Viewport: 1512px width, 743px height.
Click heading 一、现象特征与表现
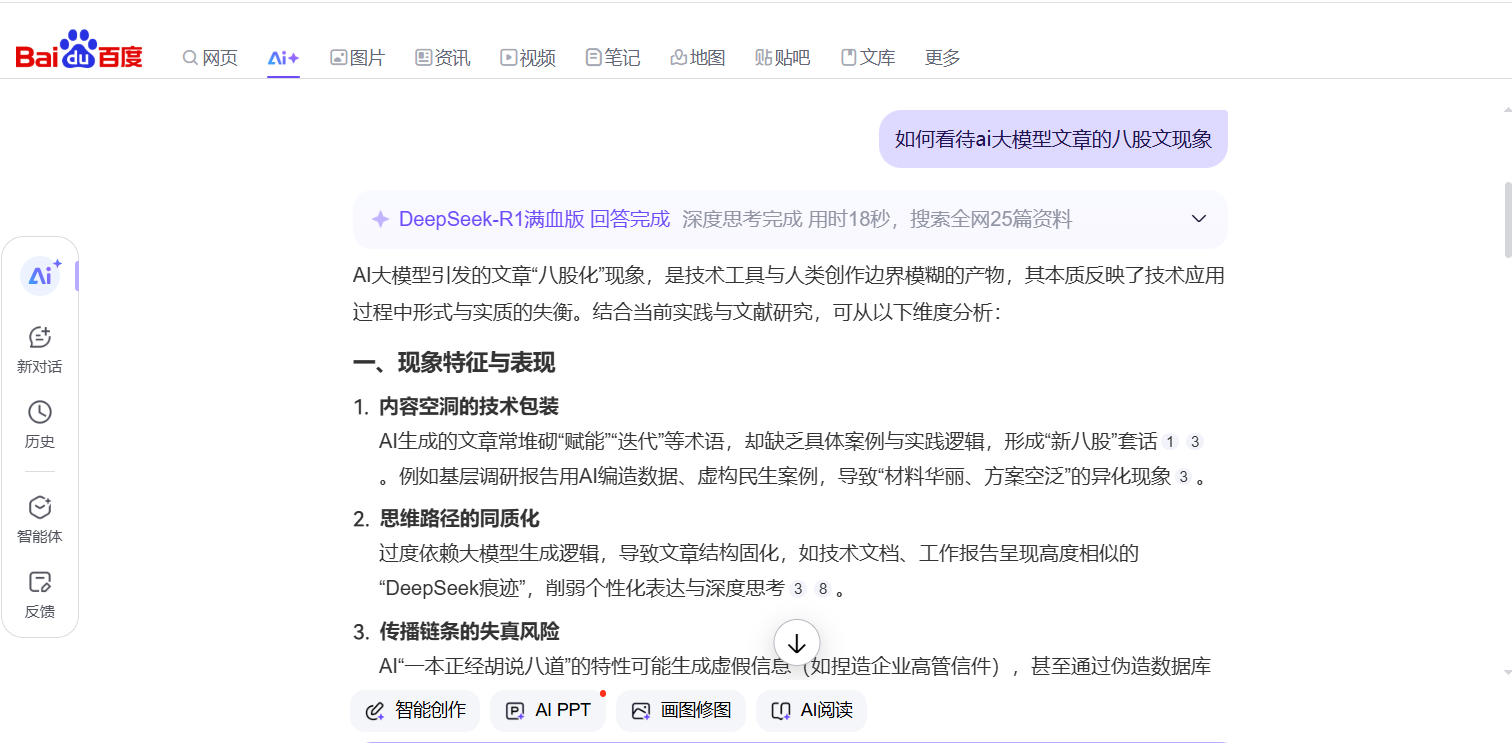pos(454,362)
